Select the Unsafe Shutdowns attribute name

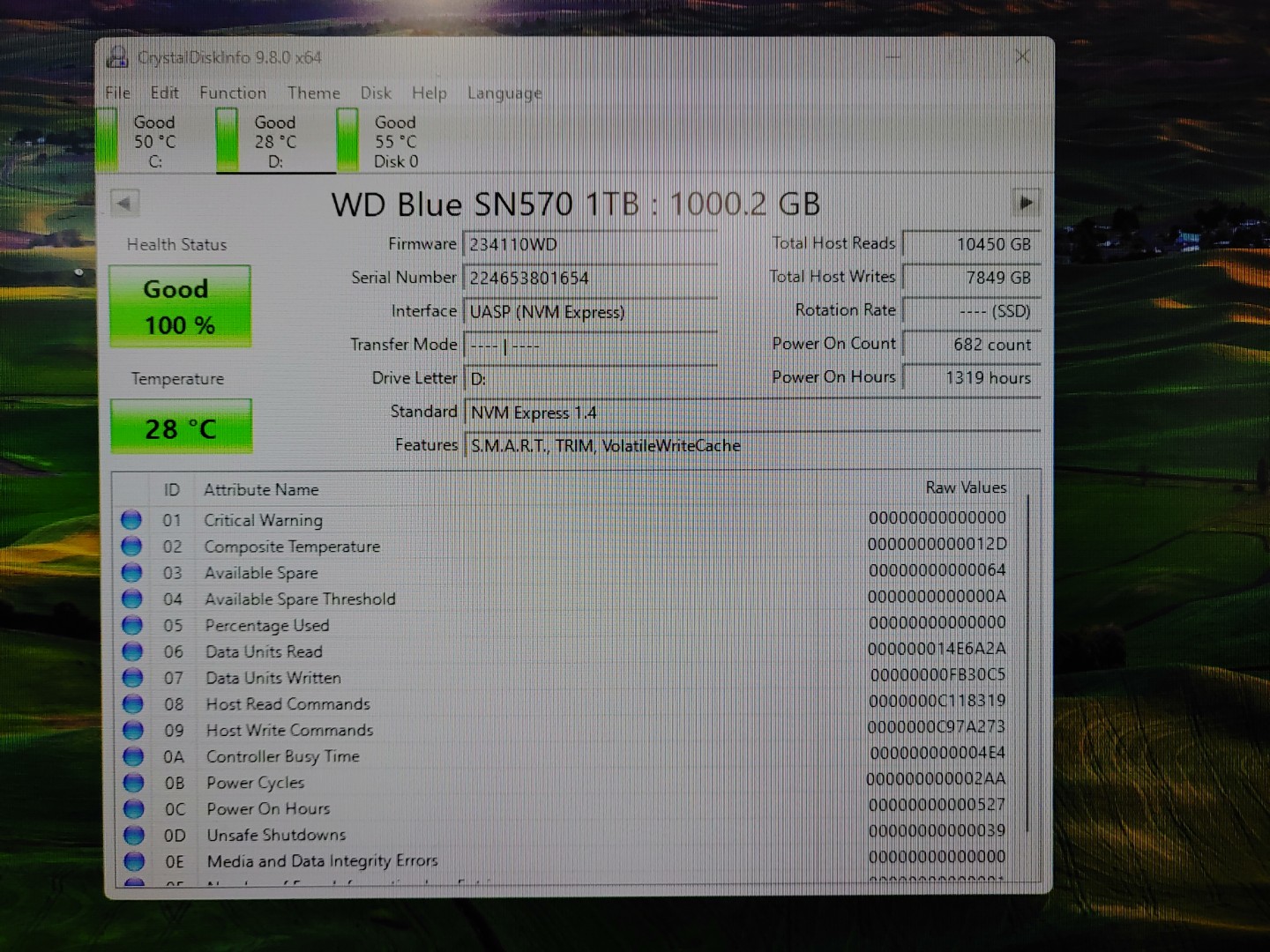pyautogui.click(x=276, y=835)
